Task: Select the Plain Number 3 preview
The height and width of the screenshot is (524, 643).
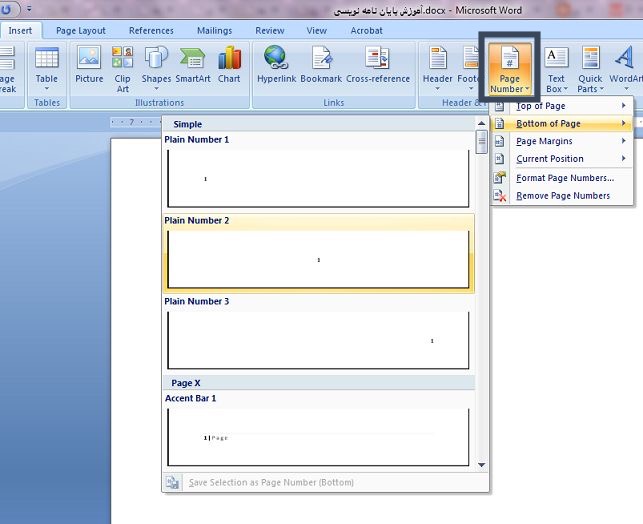Action: (x=318, y=340)
